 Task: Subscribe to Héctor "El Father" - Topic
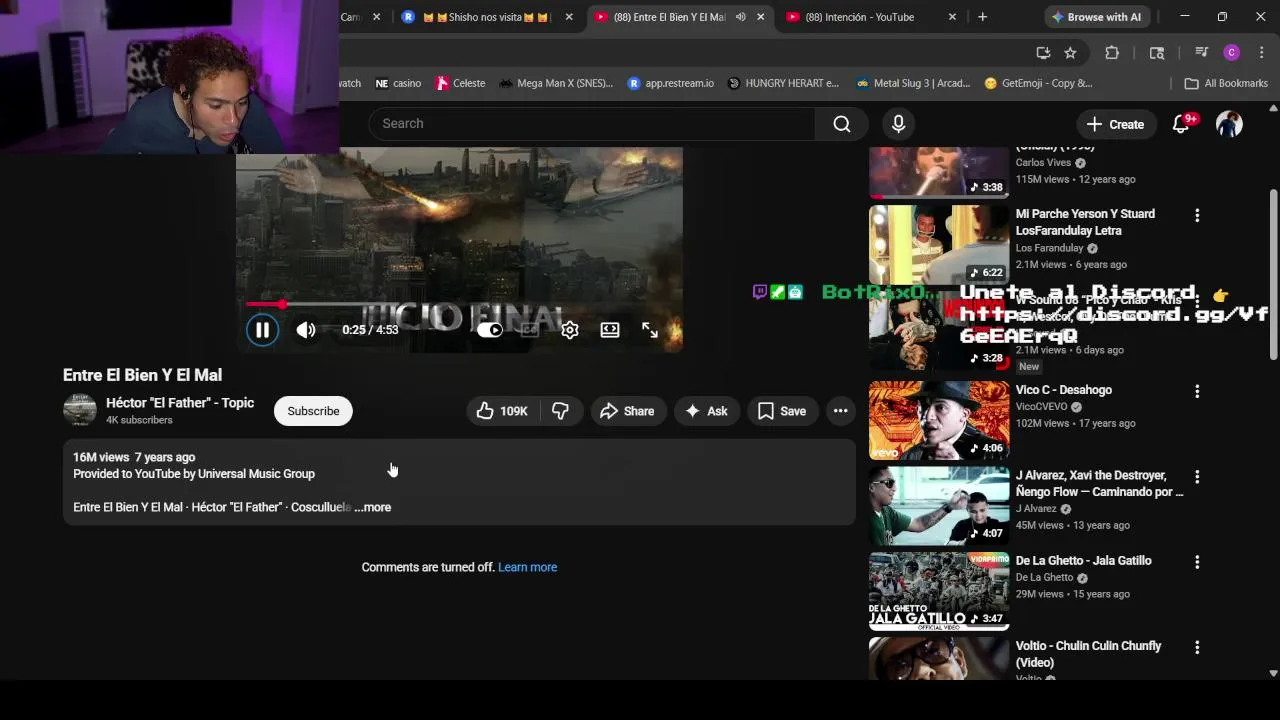pos(313,411)
